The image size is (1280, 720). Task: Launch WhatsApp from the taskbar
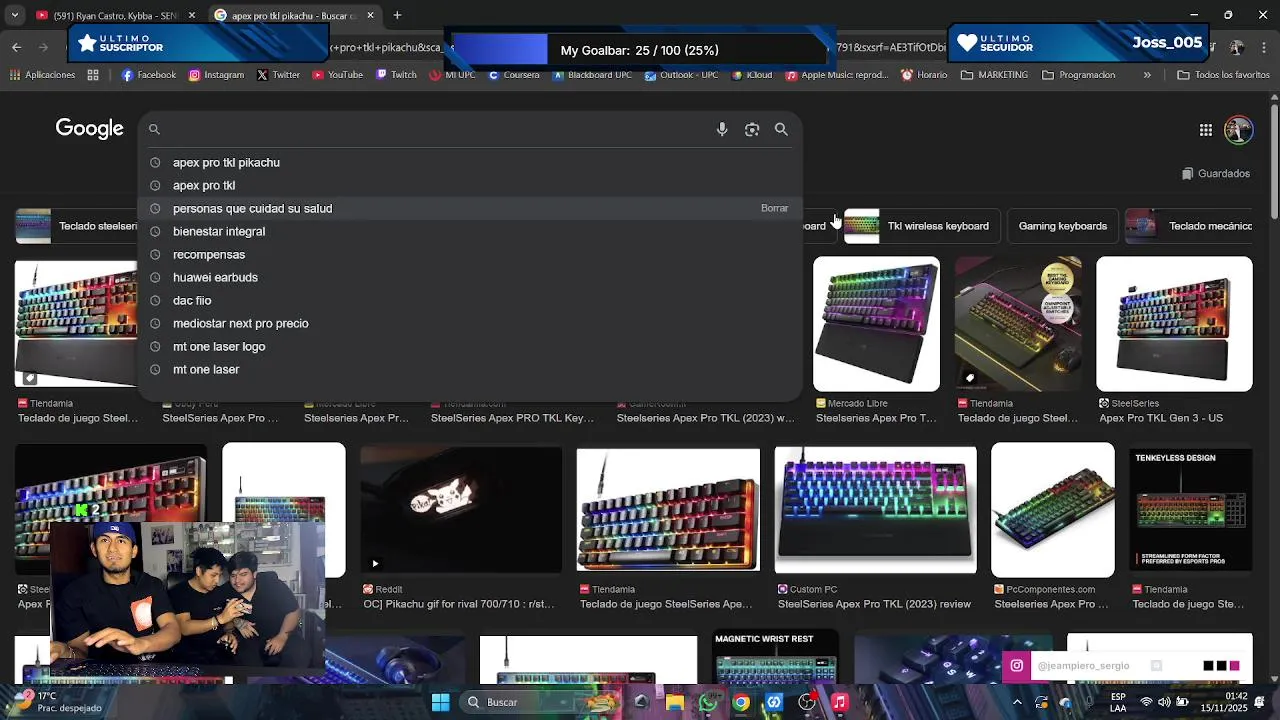point(708,702)
